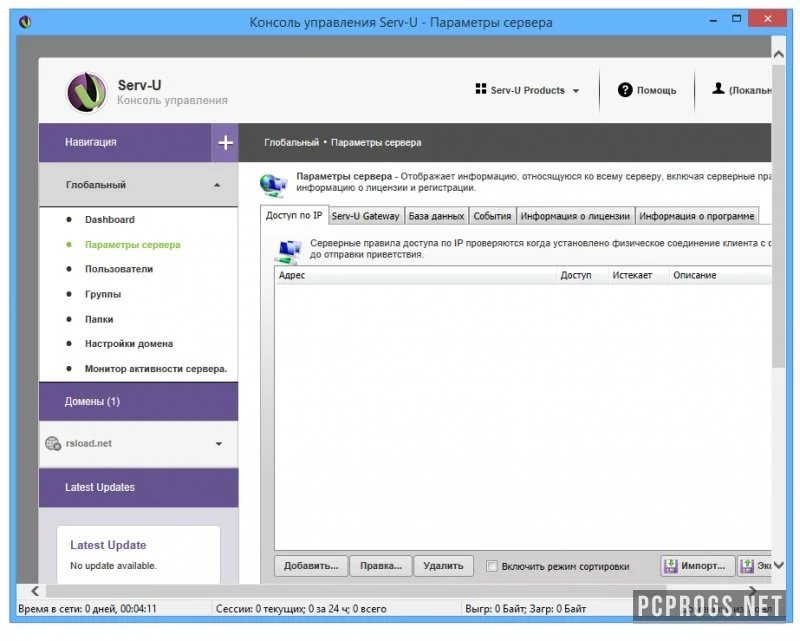Click the Домены (1) section header
Image resolution: width=800 pixels, height=641 pixels.
point(138,402)
